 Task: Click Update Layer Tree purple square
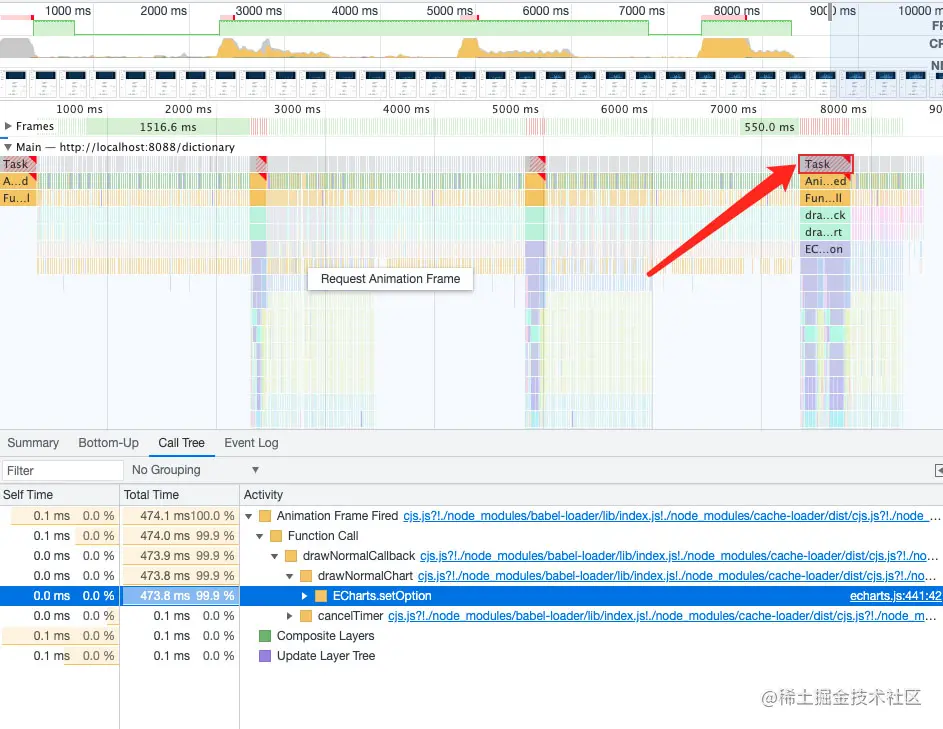pos(265,656)
